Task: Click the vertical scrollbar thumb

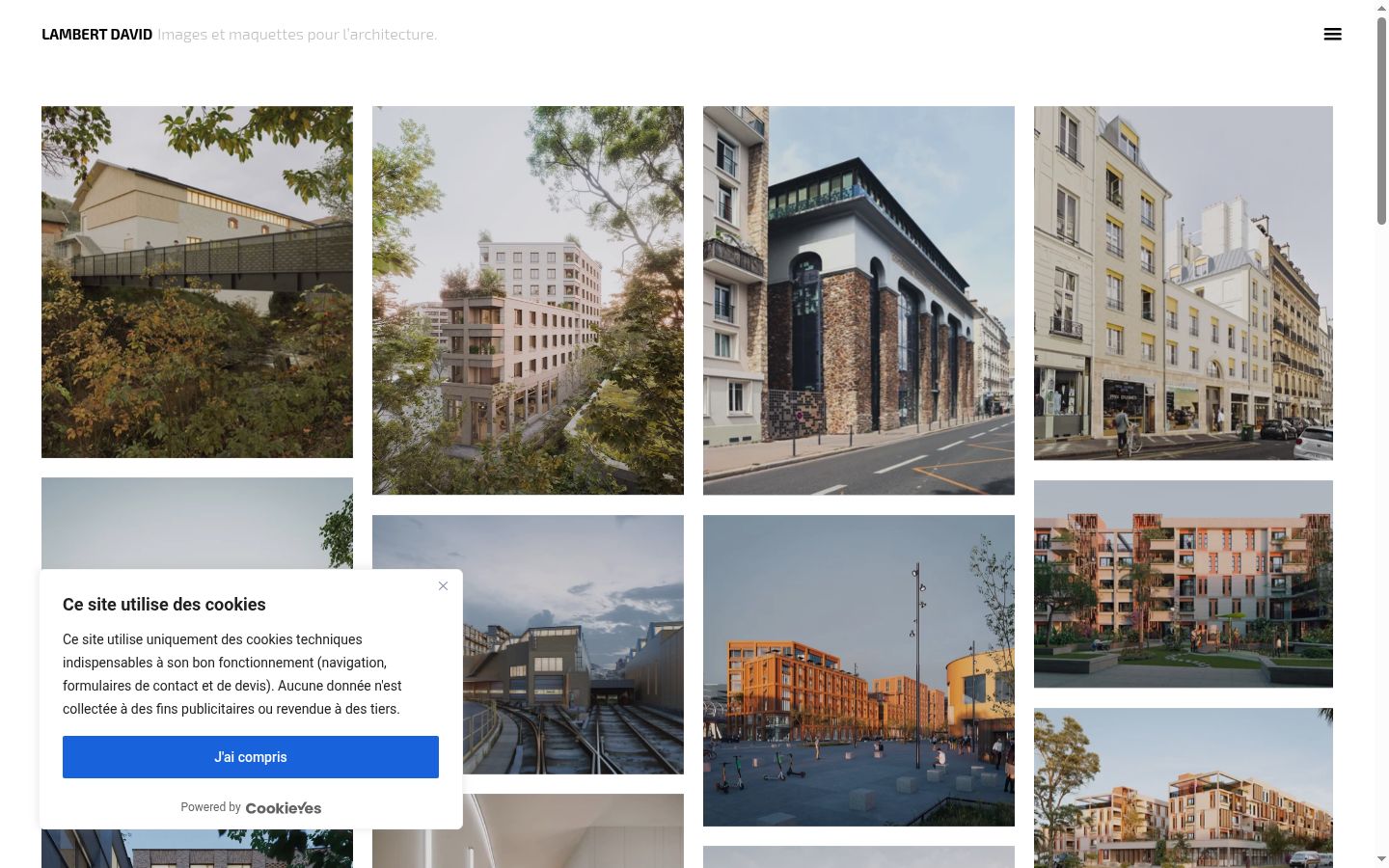Action: pos(1381,121)
